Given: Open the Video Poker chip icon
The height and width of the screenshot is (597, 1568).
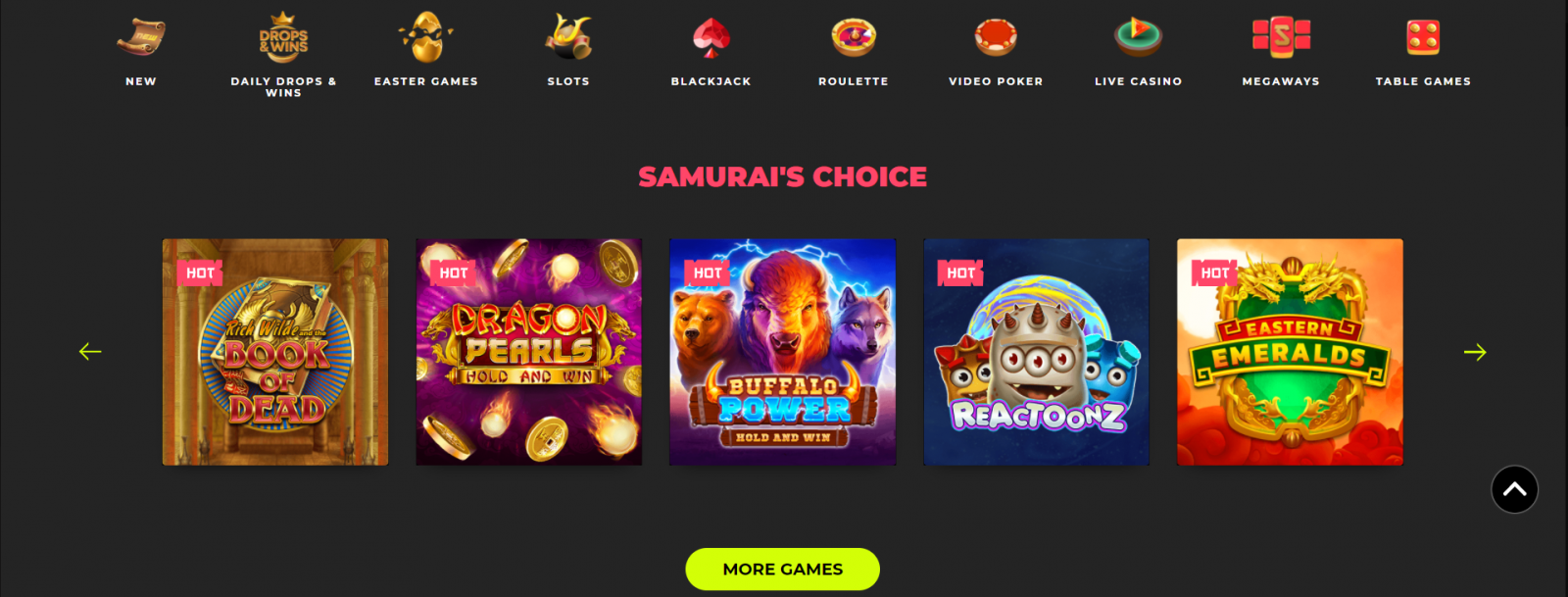Looking at the screenshot, I should (x=996, y=37).
